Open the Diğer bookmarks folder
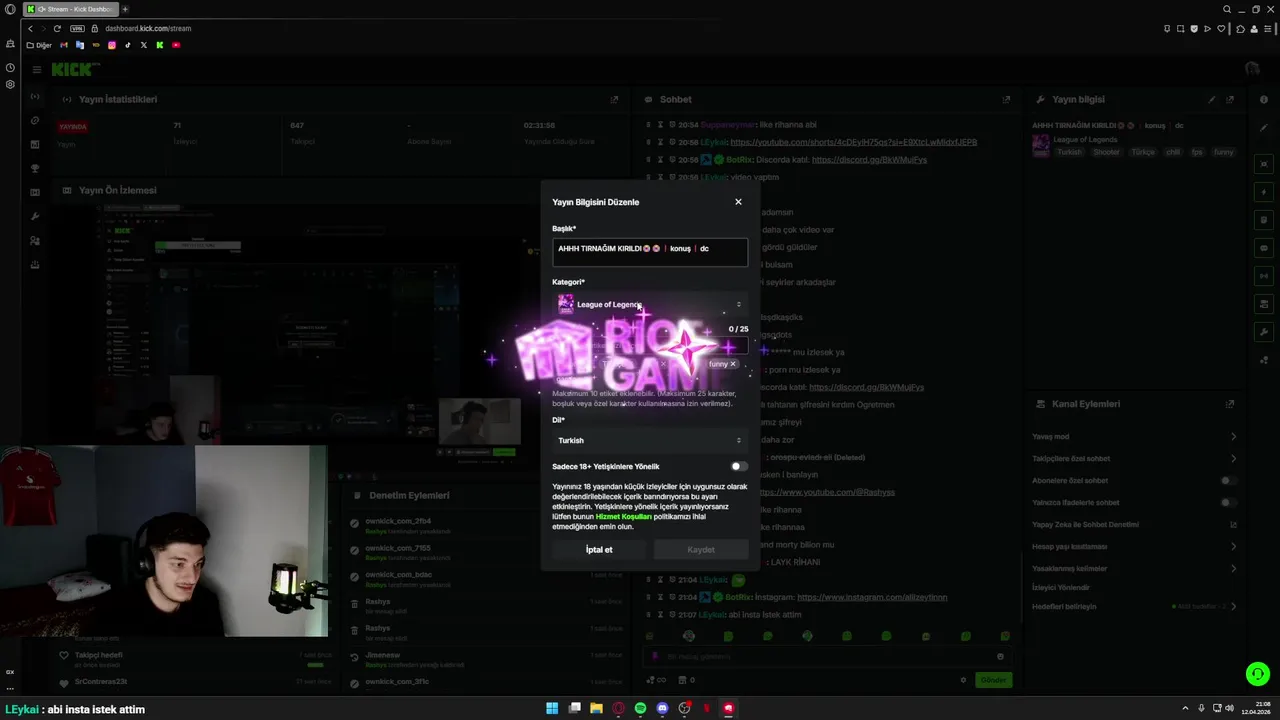Screen dimensions: 1280x720 pos(39,45)
